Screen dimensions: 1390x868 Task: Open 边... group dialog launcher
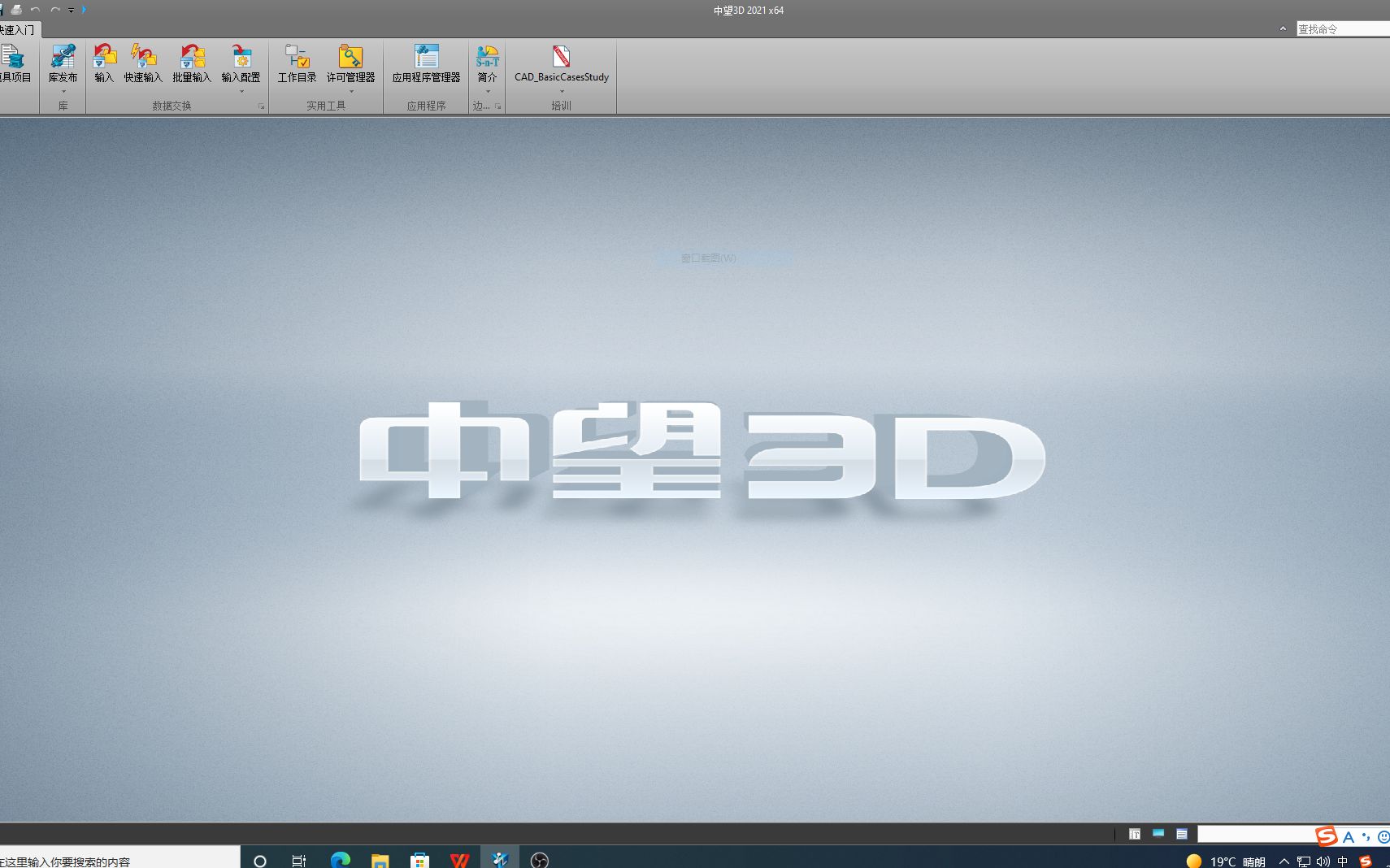pos(497,106)
